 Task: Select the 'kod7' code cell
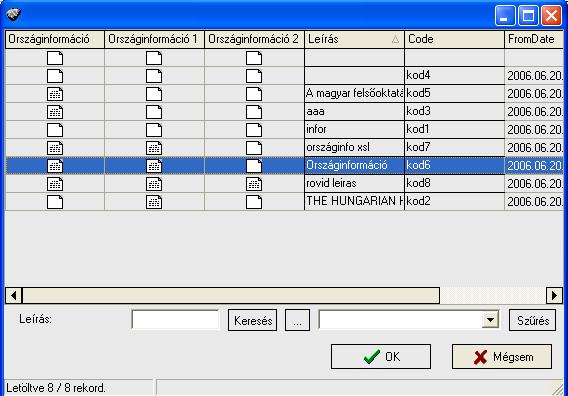(x=454, y=148)
